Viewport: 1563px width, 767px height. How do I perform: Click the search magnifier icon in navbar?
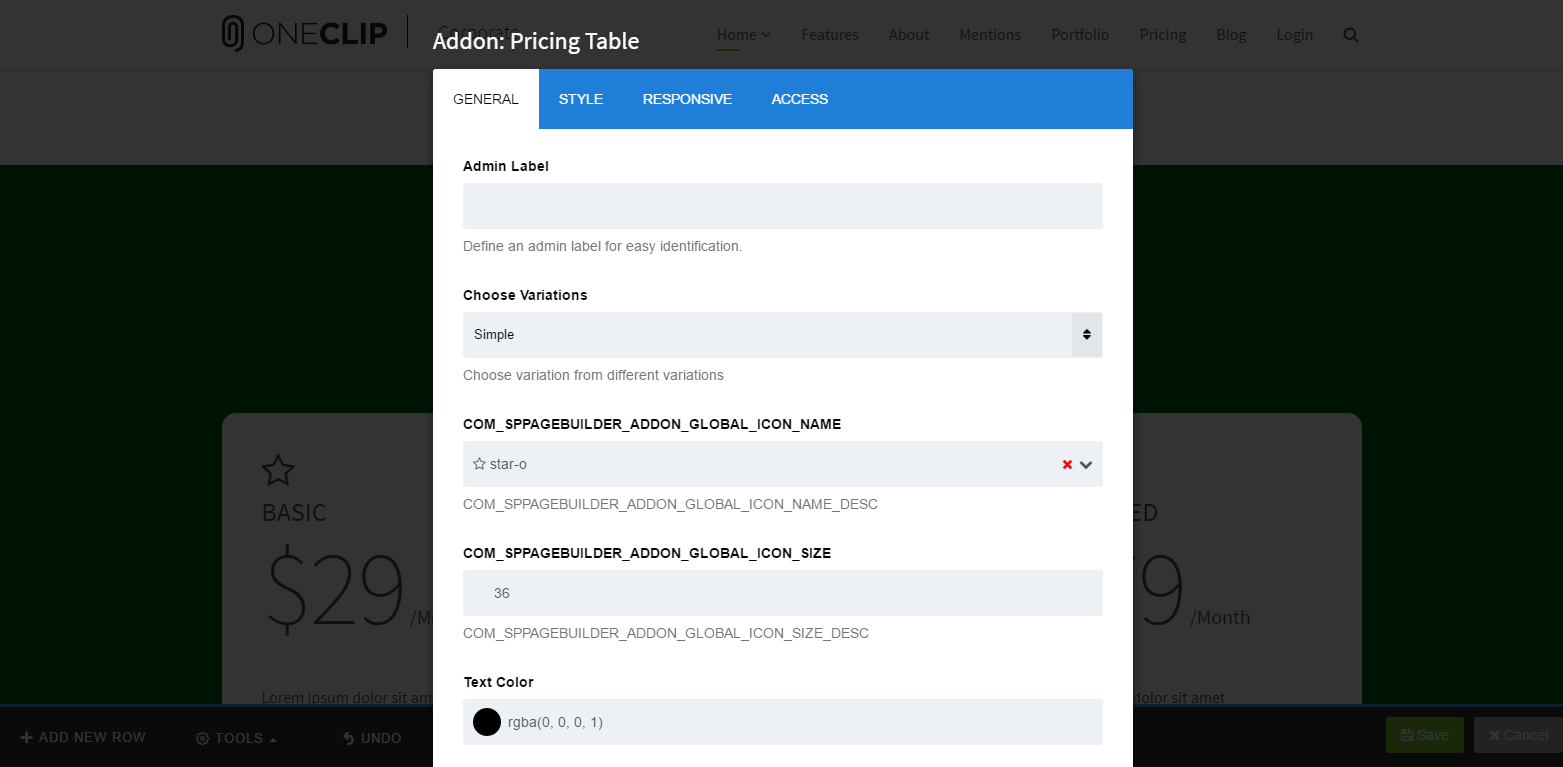click(x=1350, y=35)
